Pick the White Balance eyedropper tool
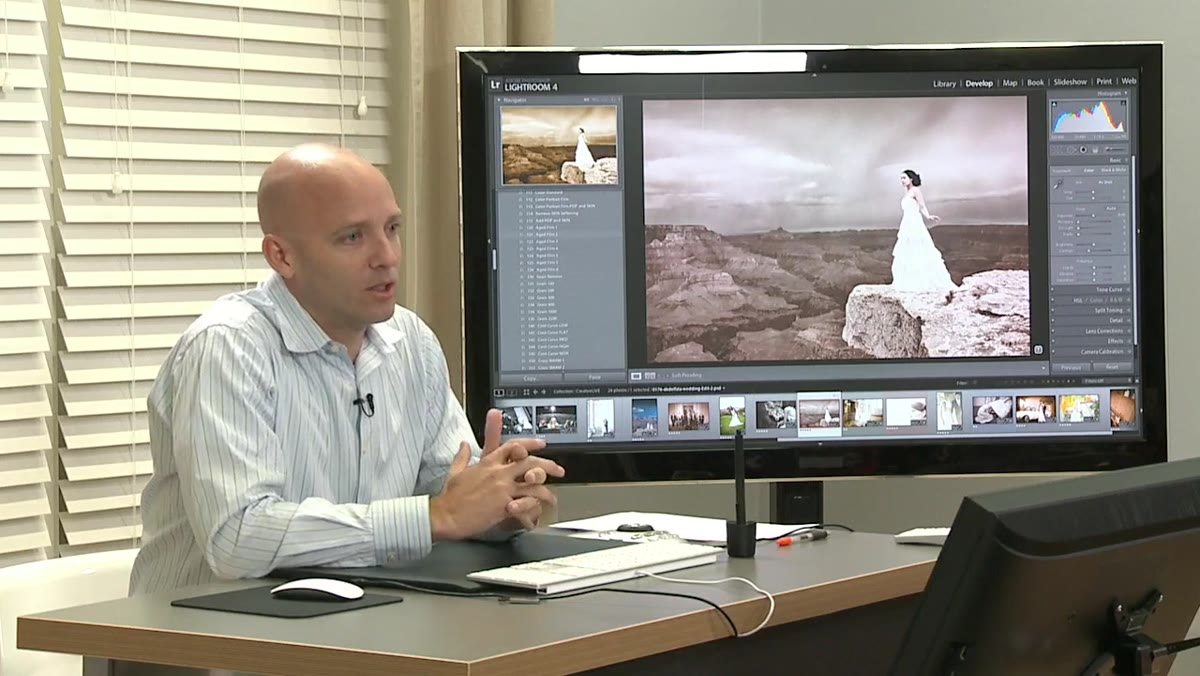This screenshot has width=1200, height=676. tap(1059, 184)
